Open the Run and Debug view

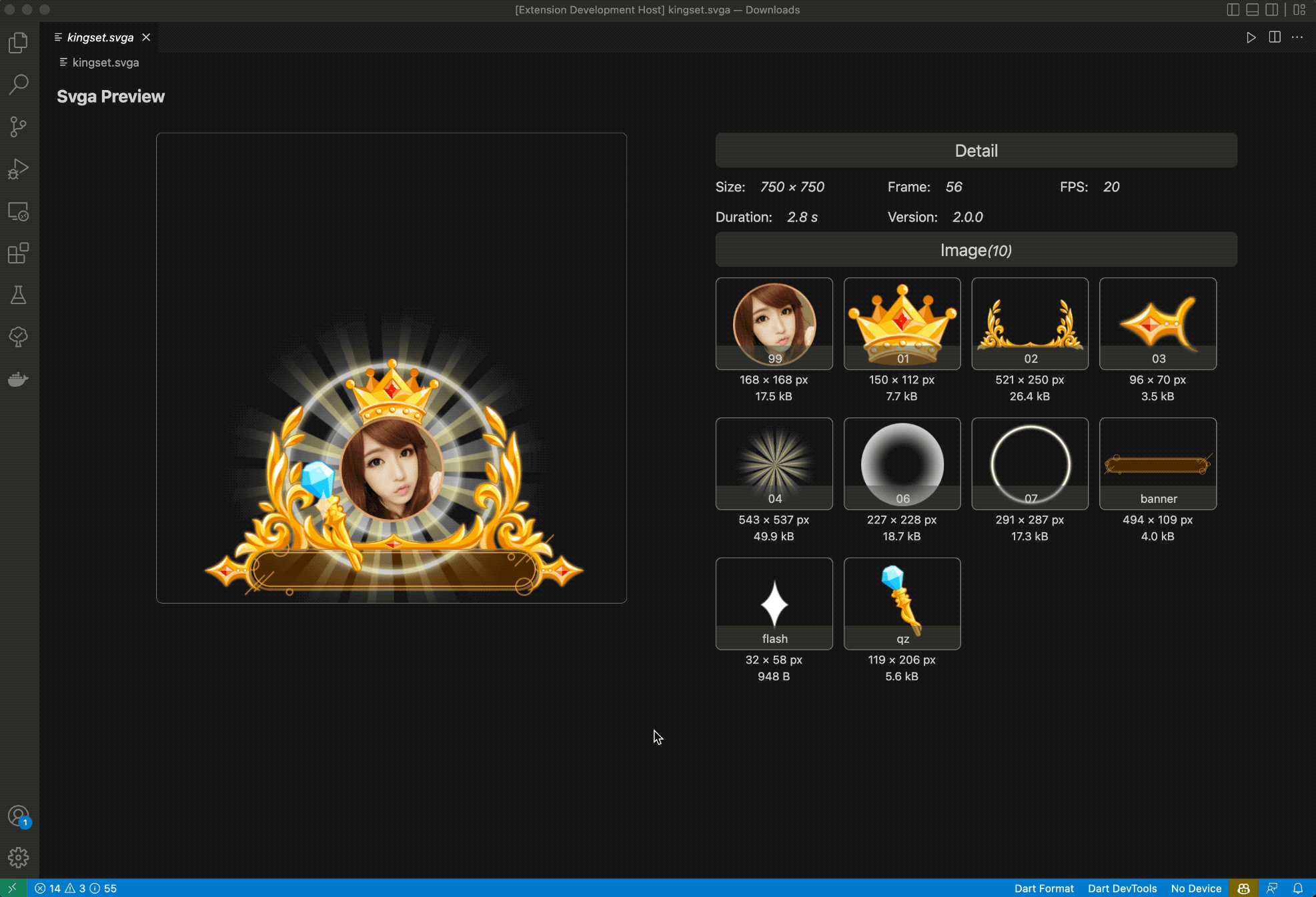point(19,169)
